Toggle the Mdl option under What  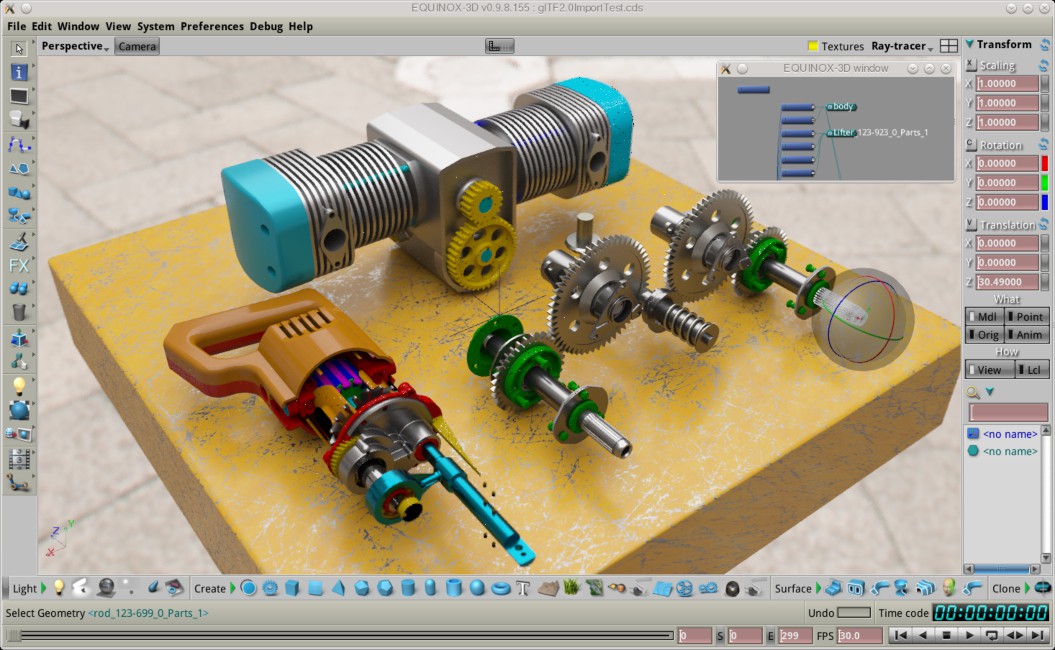pos(984,317)
